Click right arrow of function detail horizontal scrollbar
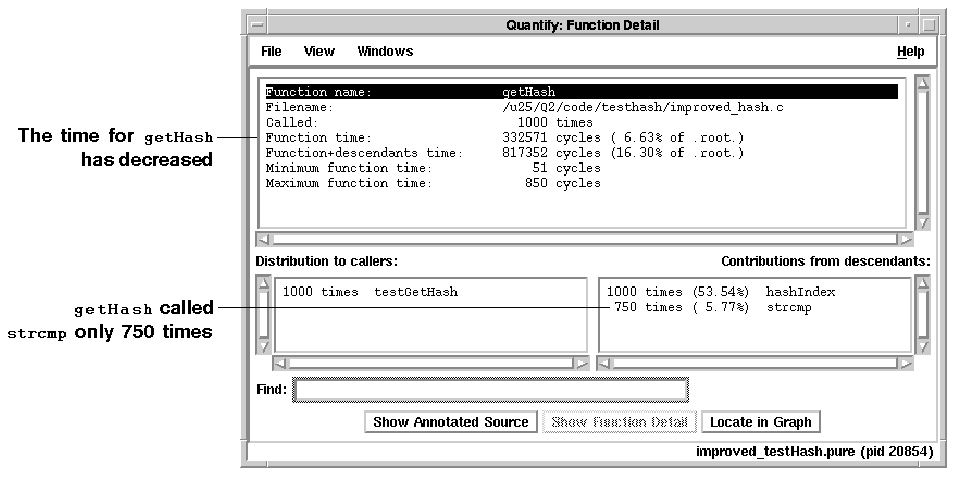The width and height of the screenshot is (960, 478). pos(904,239)
